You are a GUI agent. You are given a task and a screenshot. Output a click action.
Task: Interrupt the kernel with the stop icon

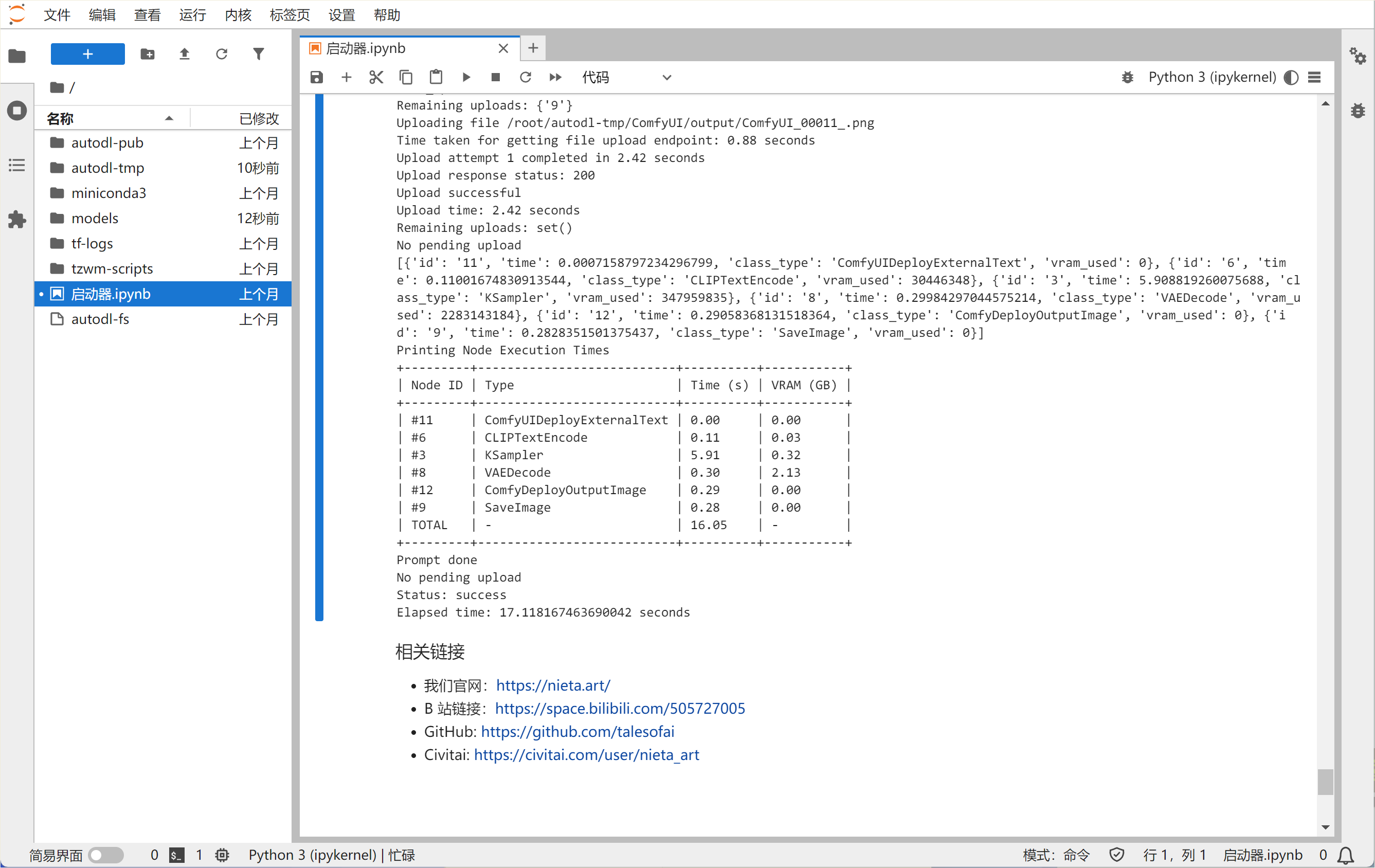[x=496, y=77]
